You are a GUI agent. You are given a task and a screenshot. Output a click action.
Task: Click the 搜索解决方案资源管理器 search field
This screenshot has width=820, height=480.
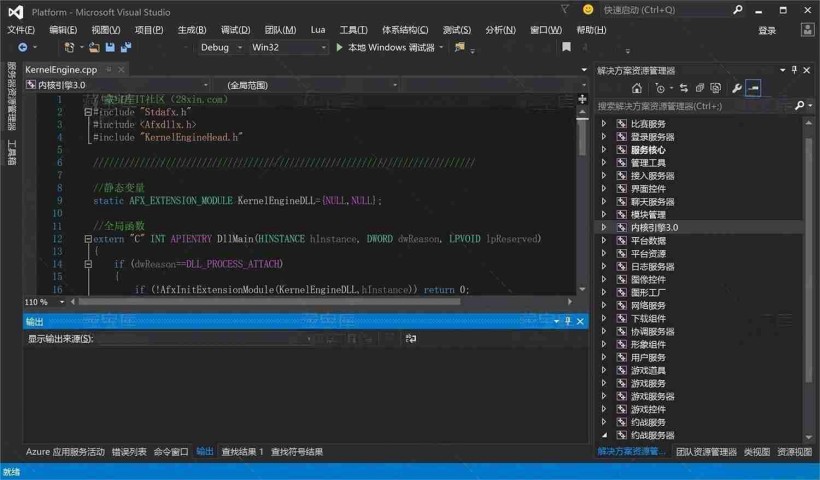click(x=694, y=106)
